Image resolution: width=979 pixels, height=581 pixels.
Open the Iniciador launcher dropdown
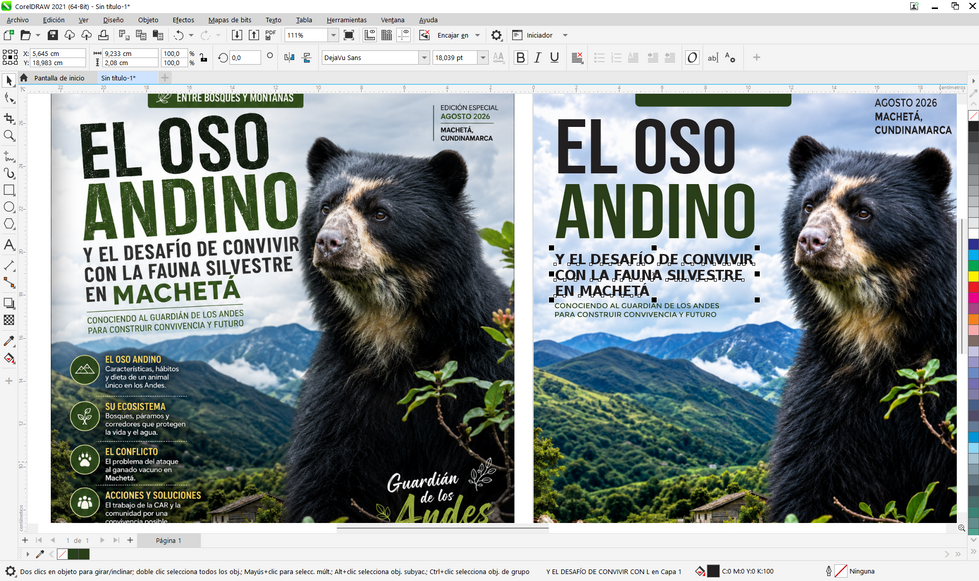click(x=565, y=36)
